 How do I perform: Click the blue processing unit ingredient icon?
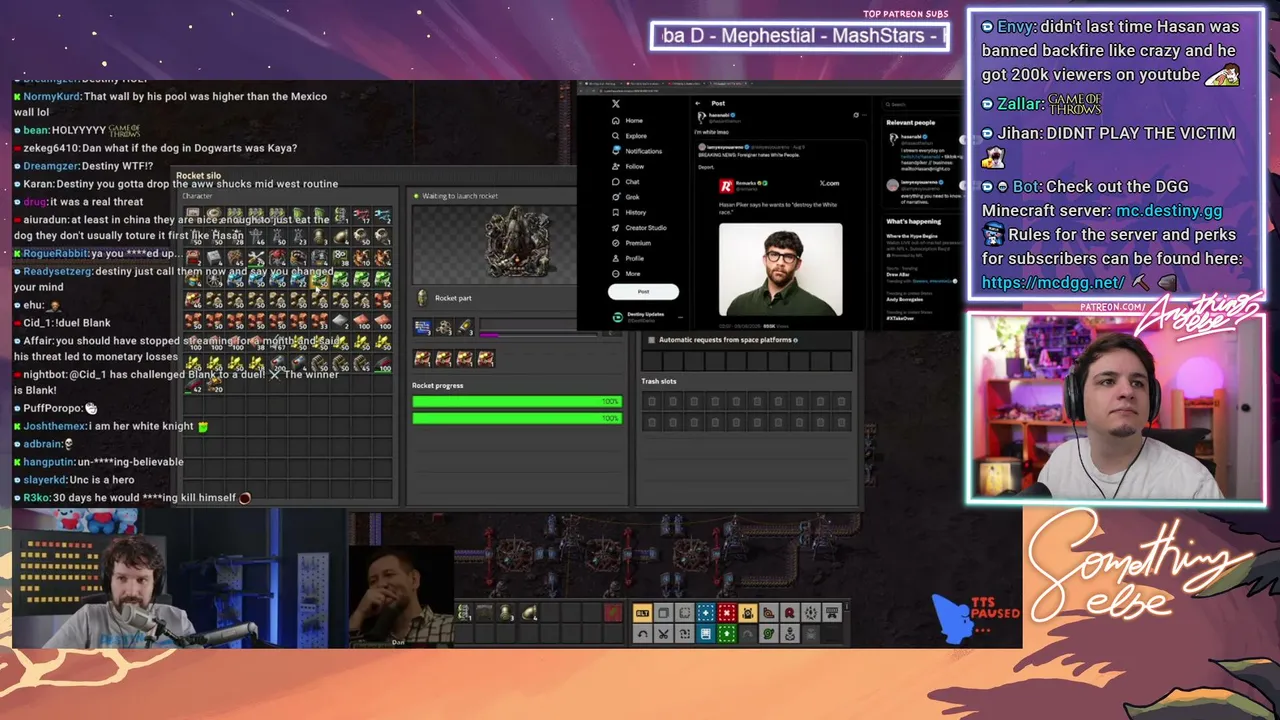click(422, 328)
